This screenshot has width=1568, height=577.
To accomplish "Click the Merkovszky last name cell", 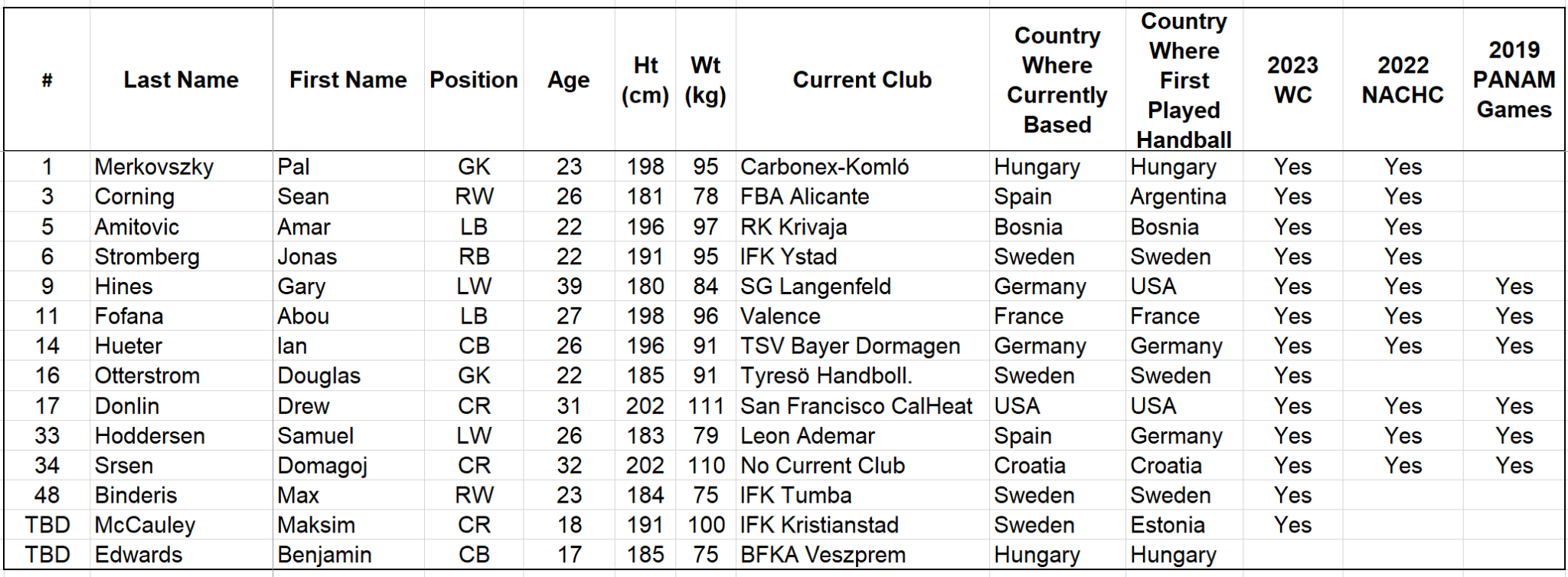I will (154, 167).
